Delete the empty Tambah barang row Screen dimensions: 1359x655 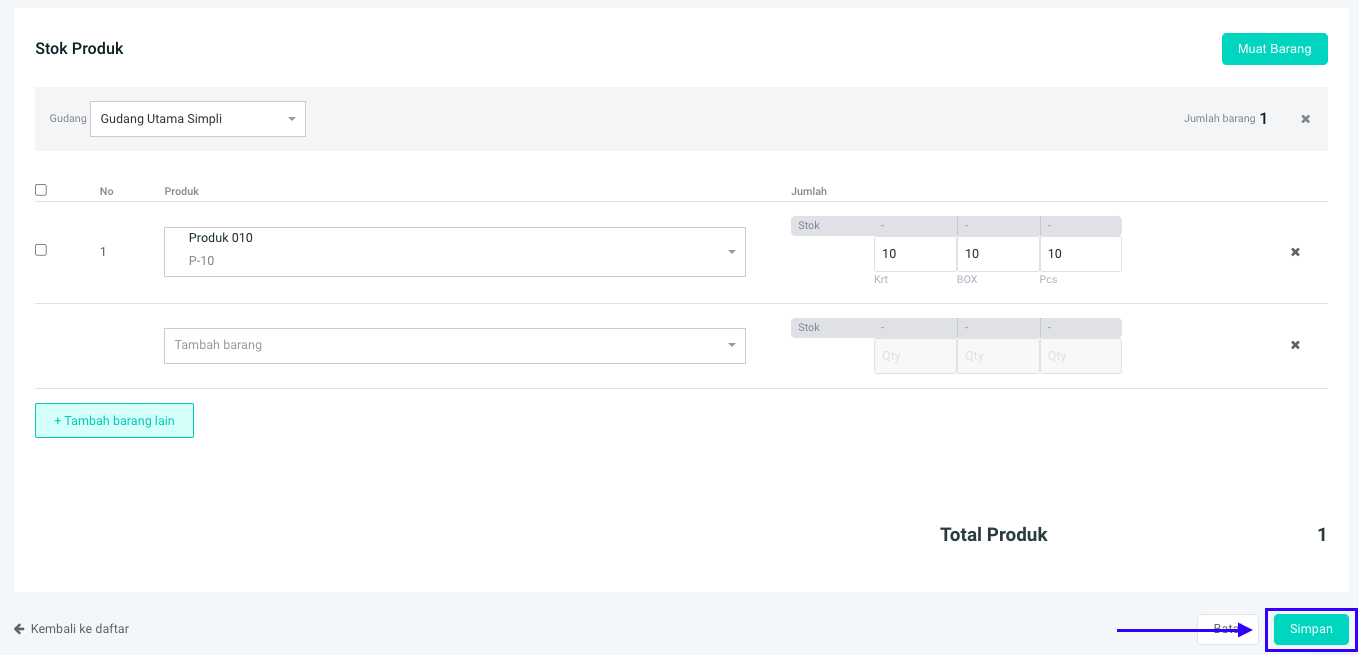coord(1295,345)
